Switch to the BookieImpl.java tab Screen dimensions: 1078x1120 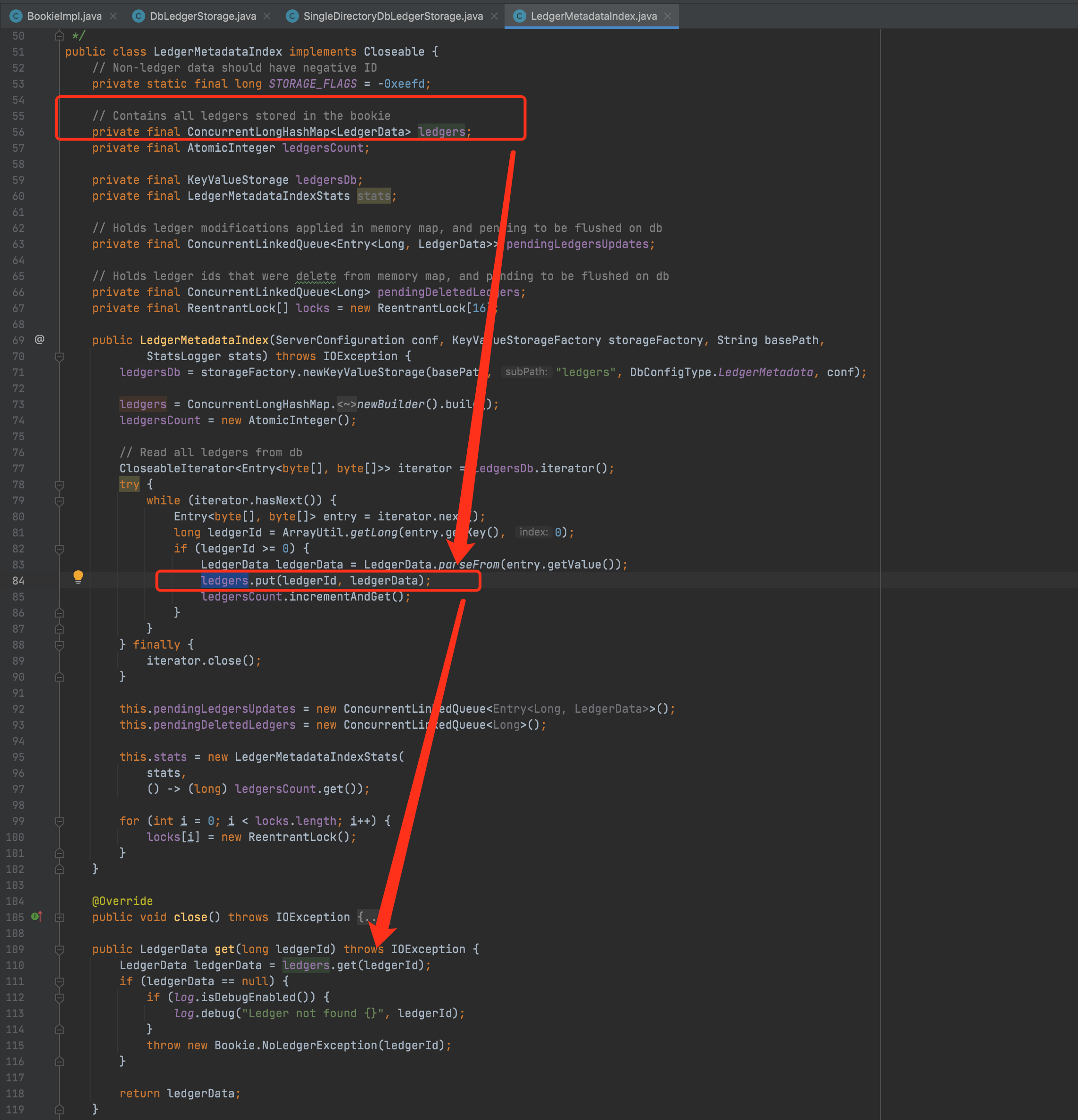64,16
